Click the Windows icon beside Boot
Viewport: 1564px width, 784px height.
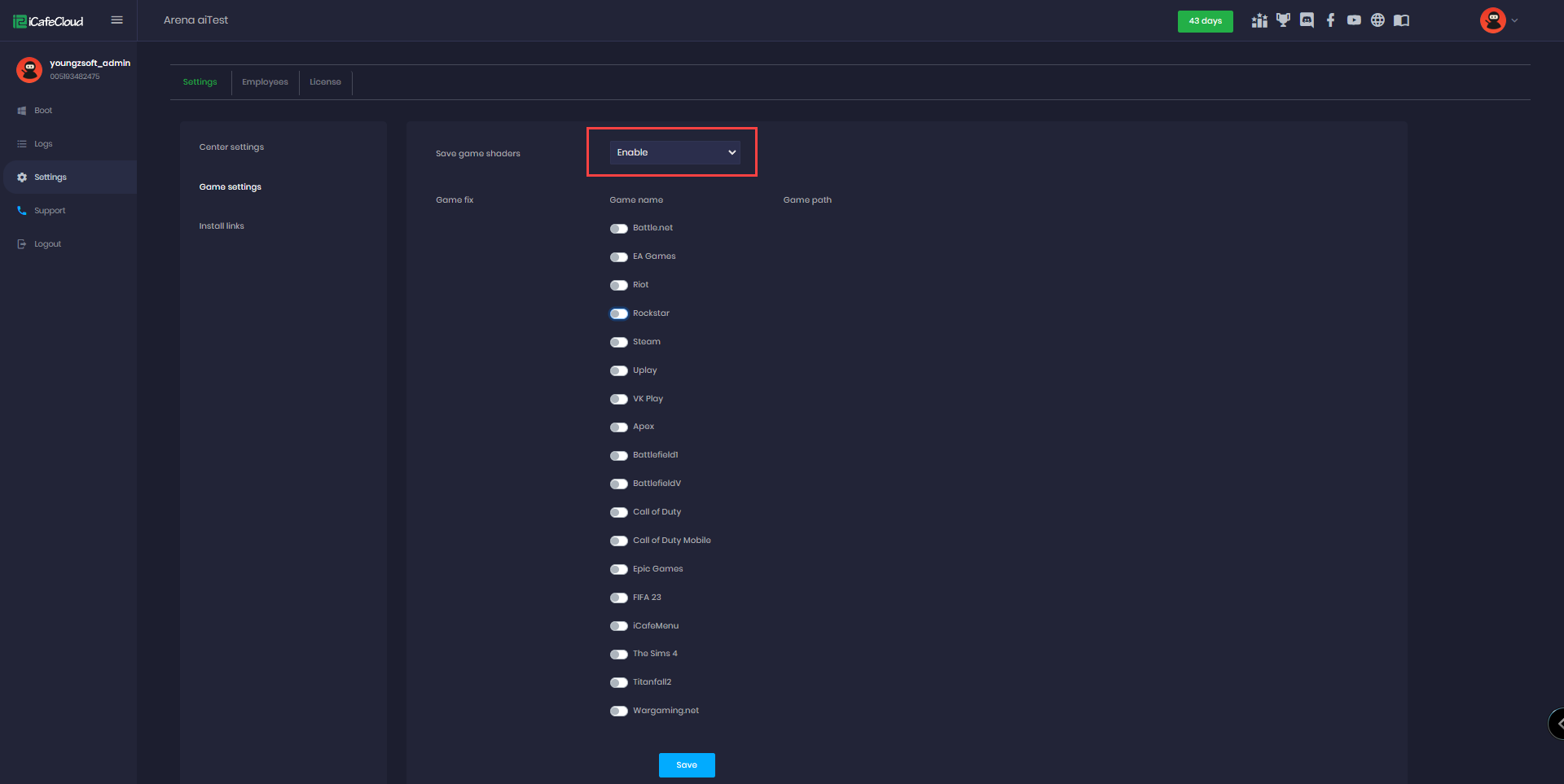pos(22,111)
